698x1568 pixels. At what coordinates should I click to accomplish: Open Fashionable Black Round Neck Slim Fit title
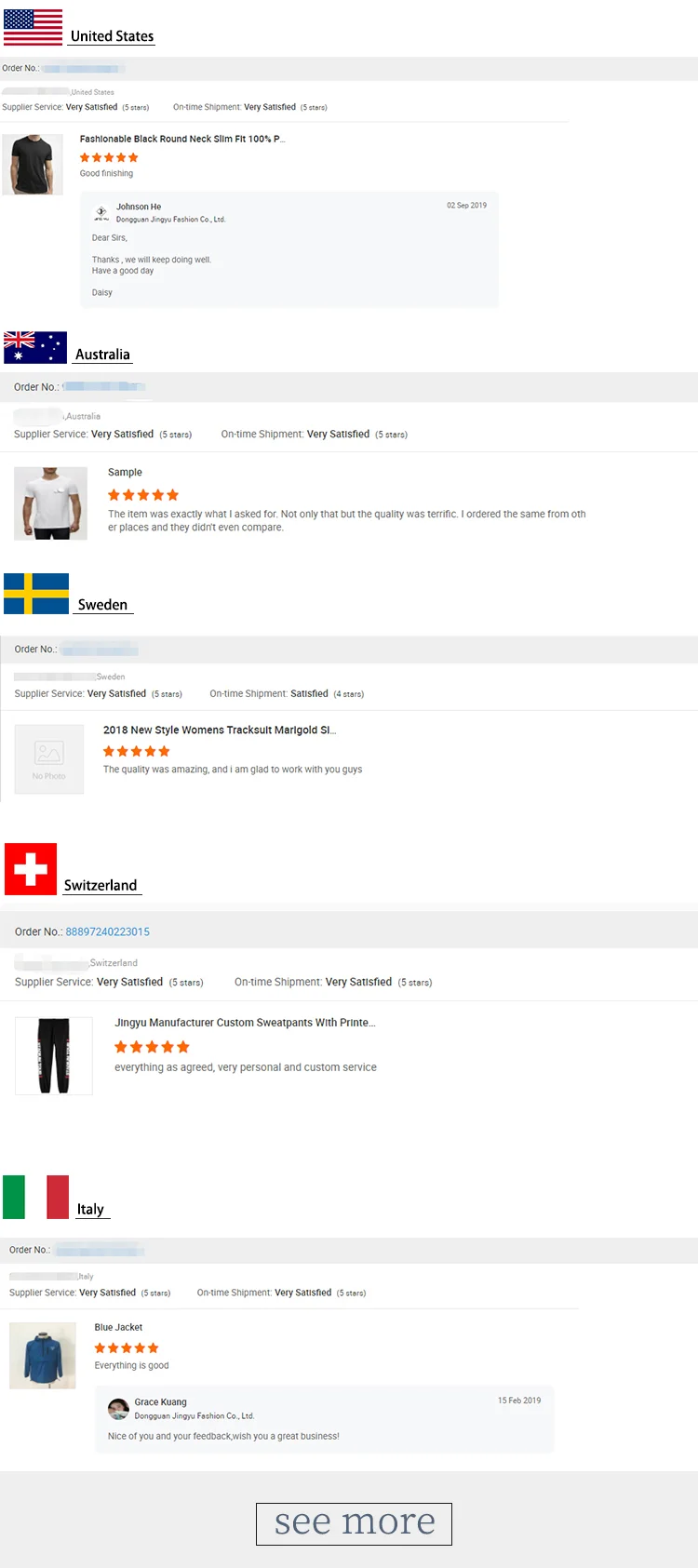click(x=181, y=139)
